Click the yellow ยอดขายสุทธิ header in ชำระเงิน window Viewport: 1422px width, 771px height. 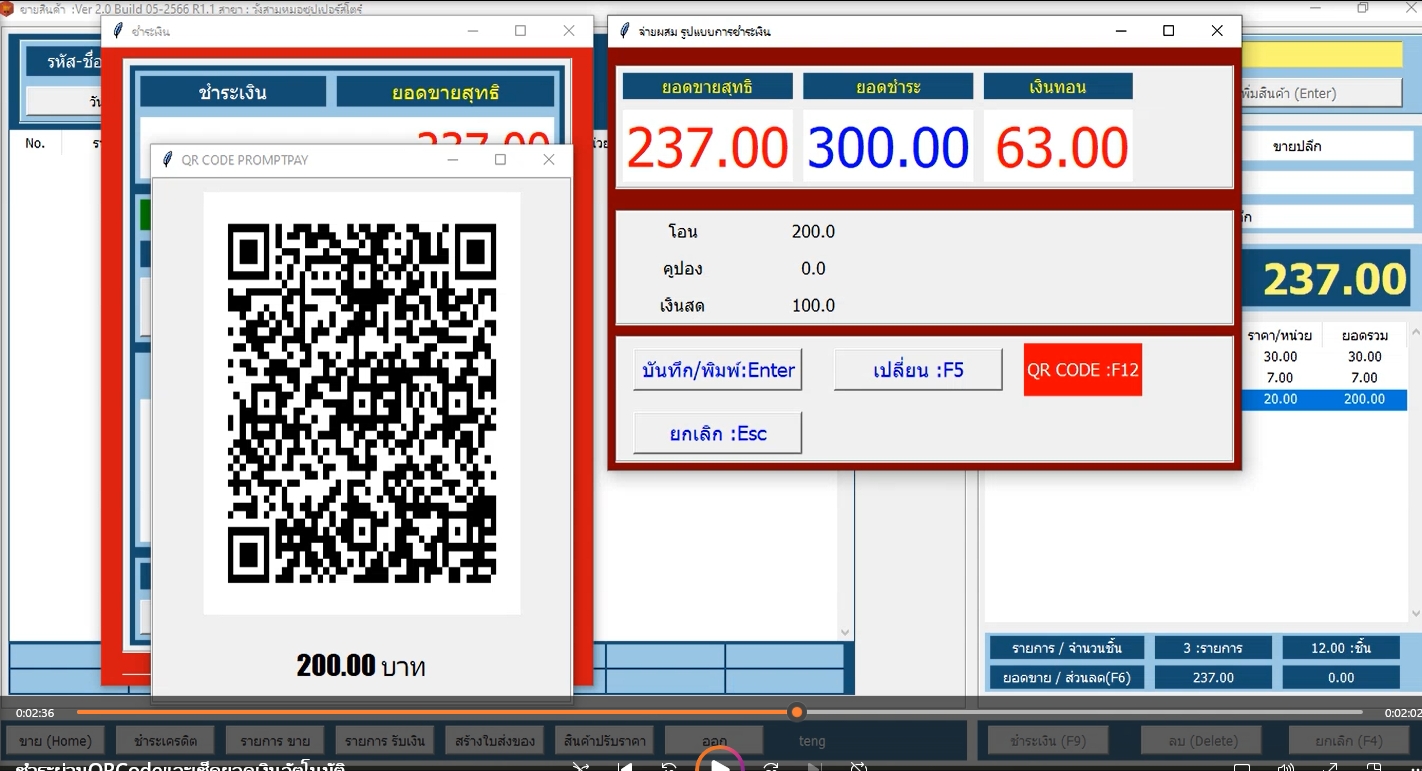pos(445,93)
